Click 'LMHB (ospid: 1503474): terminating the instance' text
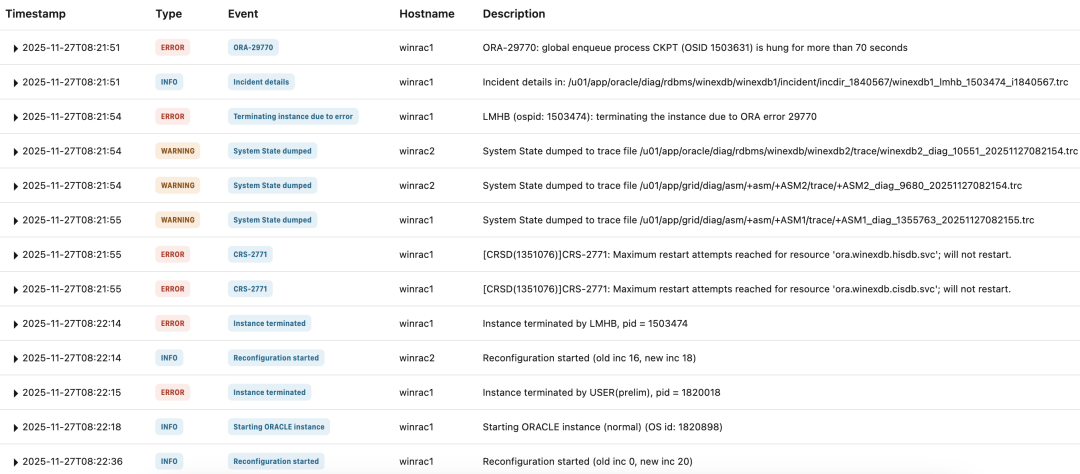1080x474 pixels. [x=650, y=117]
